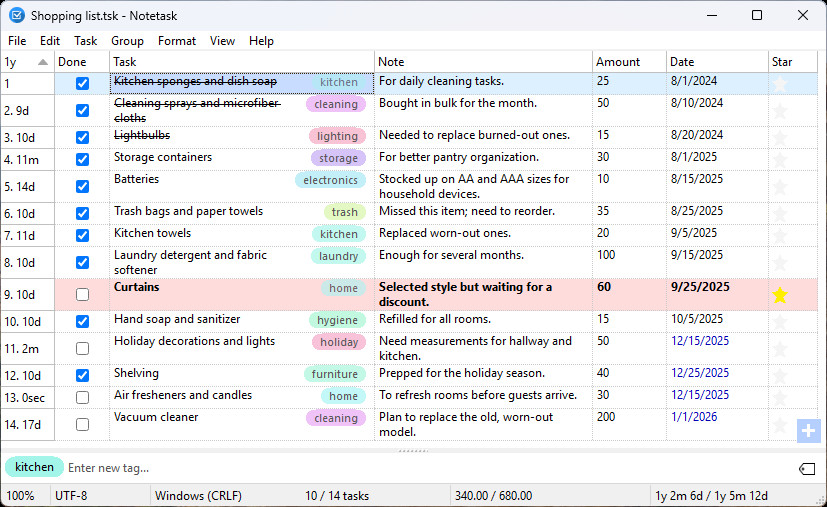
Task: Uncheck Done for Batteries
Action: coord(82,187)
